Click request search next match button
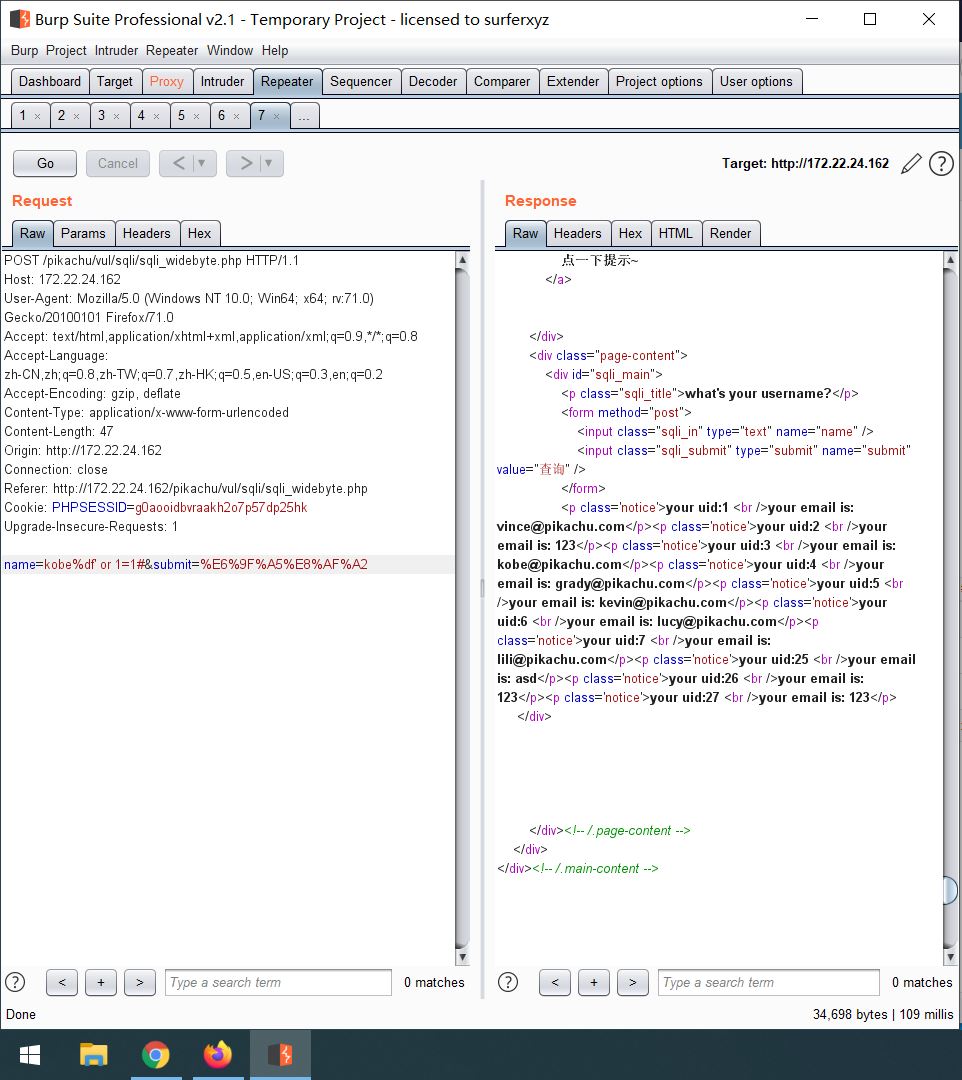Screen dimensions: 962x1080 click(x=140, y=982)
